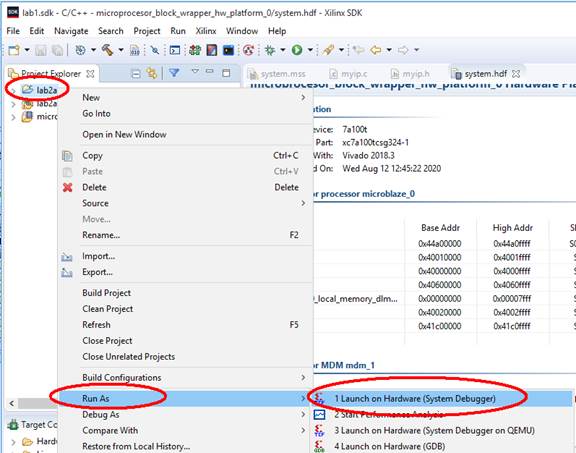Screen dimensions: 576x453
Task: Open the File menu
Action: coord(13,31)
